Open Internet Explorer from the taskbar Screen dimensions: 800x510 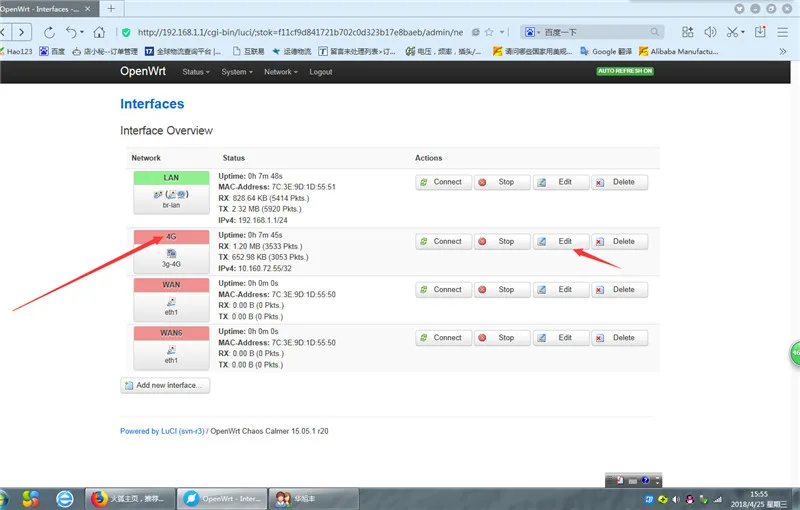pos(65,498)
